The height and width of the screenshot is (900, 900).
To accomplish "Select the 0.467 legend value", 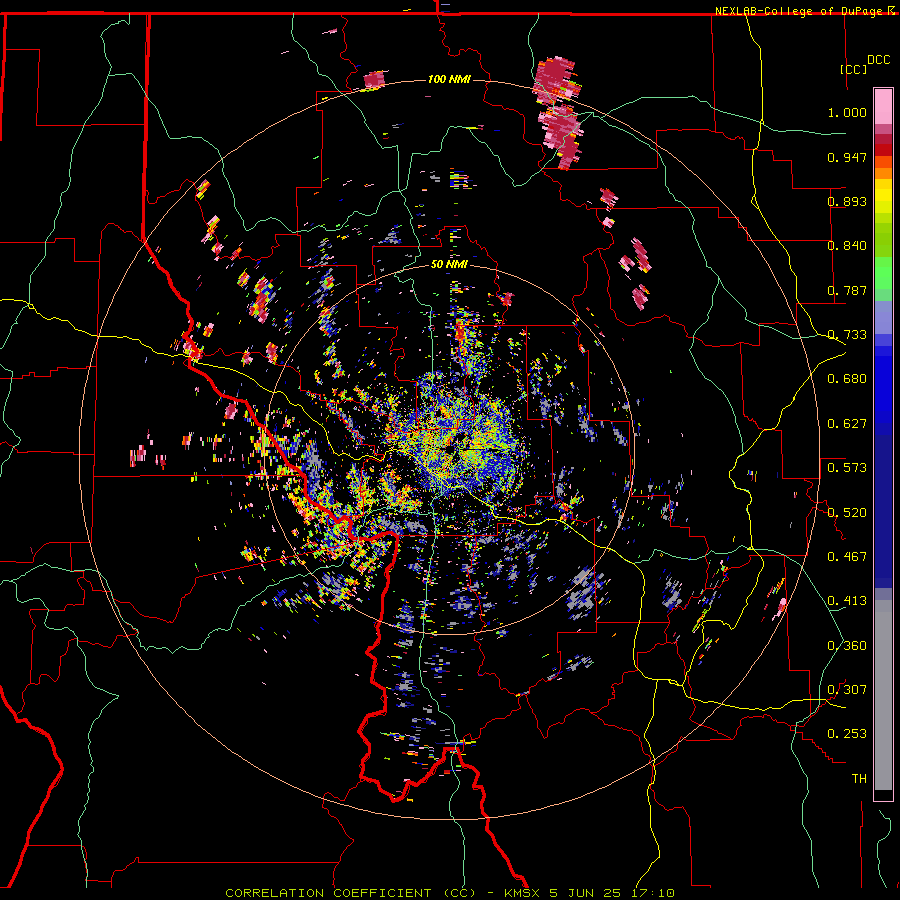I will click(x=847, y=557).
